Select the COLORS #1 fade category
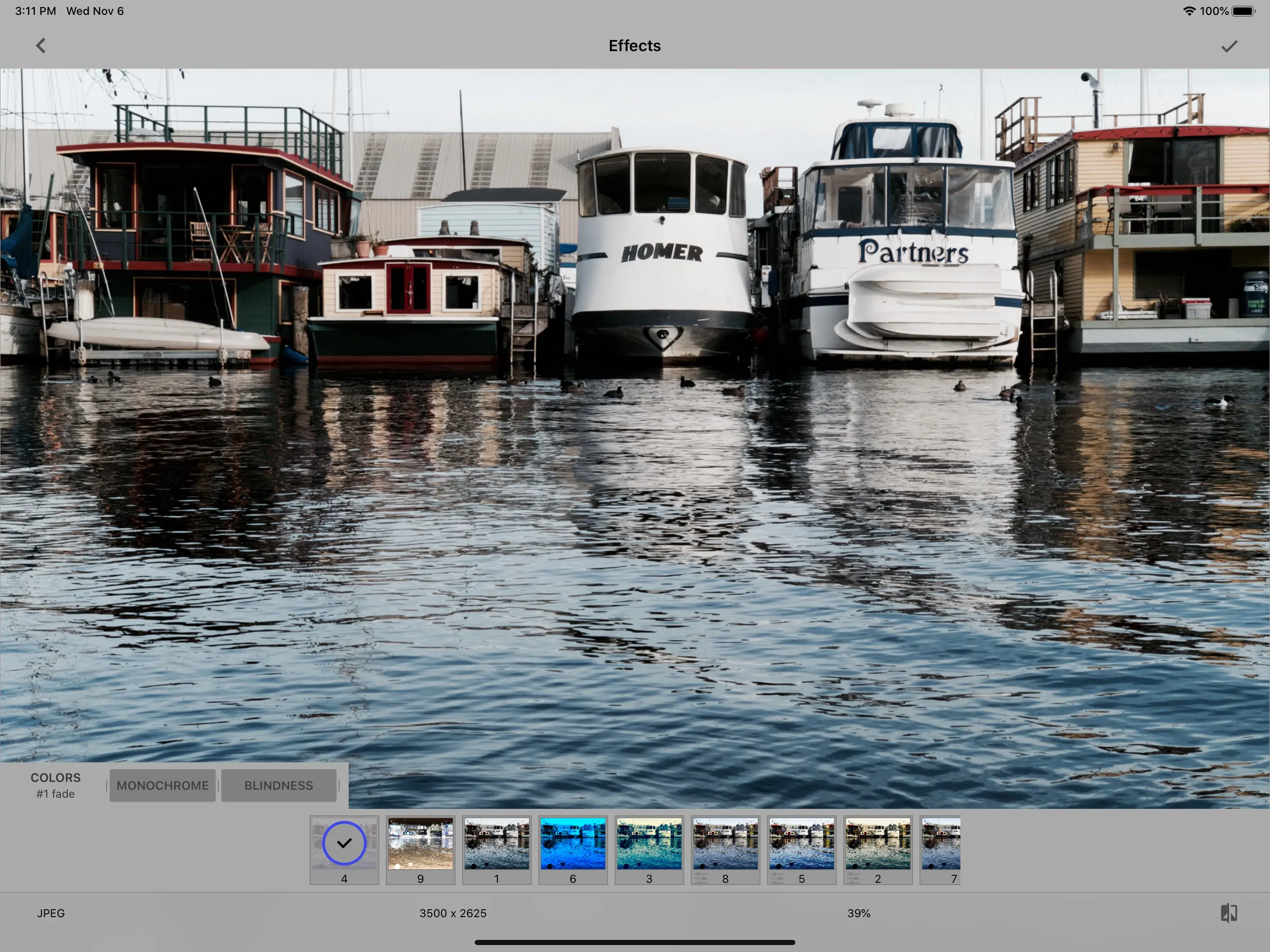Viewport: 1270px width, 952px height. pos(55,785)
